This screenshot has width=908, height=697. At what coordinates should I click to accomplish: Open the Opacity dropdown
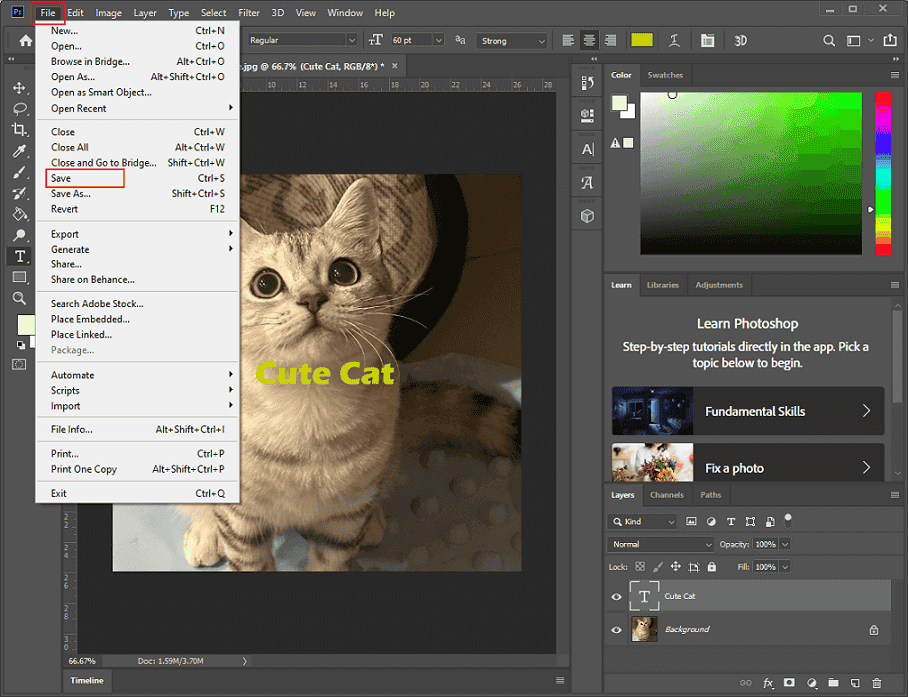(784, 544)
